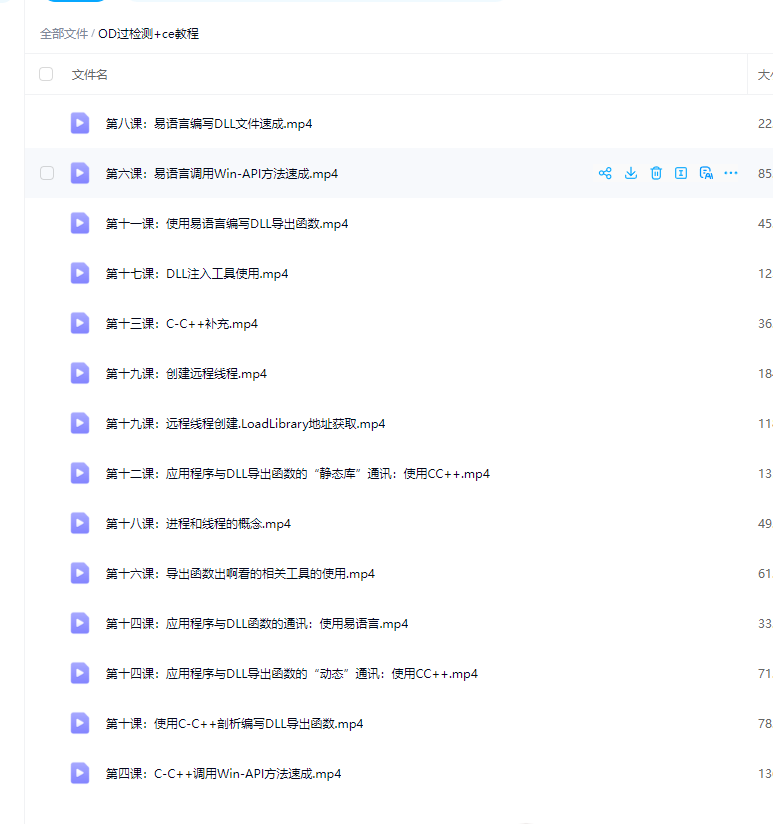Click video icon of 第十四课 "动态"通讯 file
Image resolution: width=773 pixels, height=824 pixels.
pos(80,673)
